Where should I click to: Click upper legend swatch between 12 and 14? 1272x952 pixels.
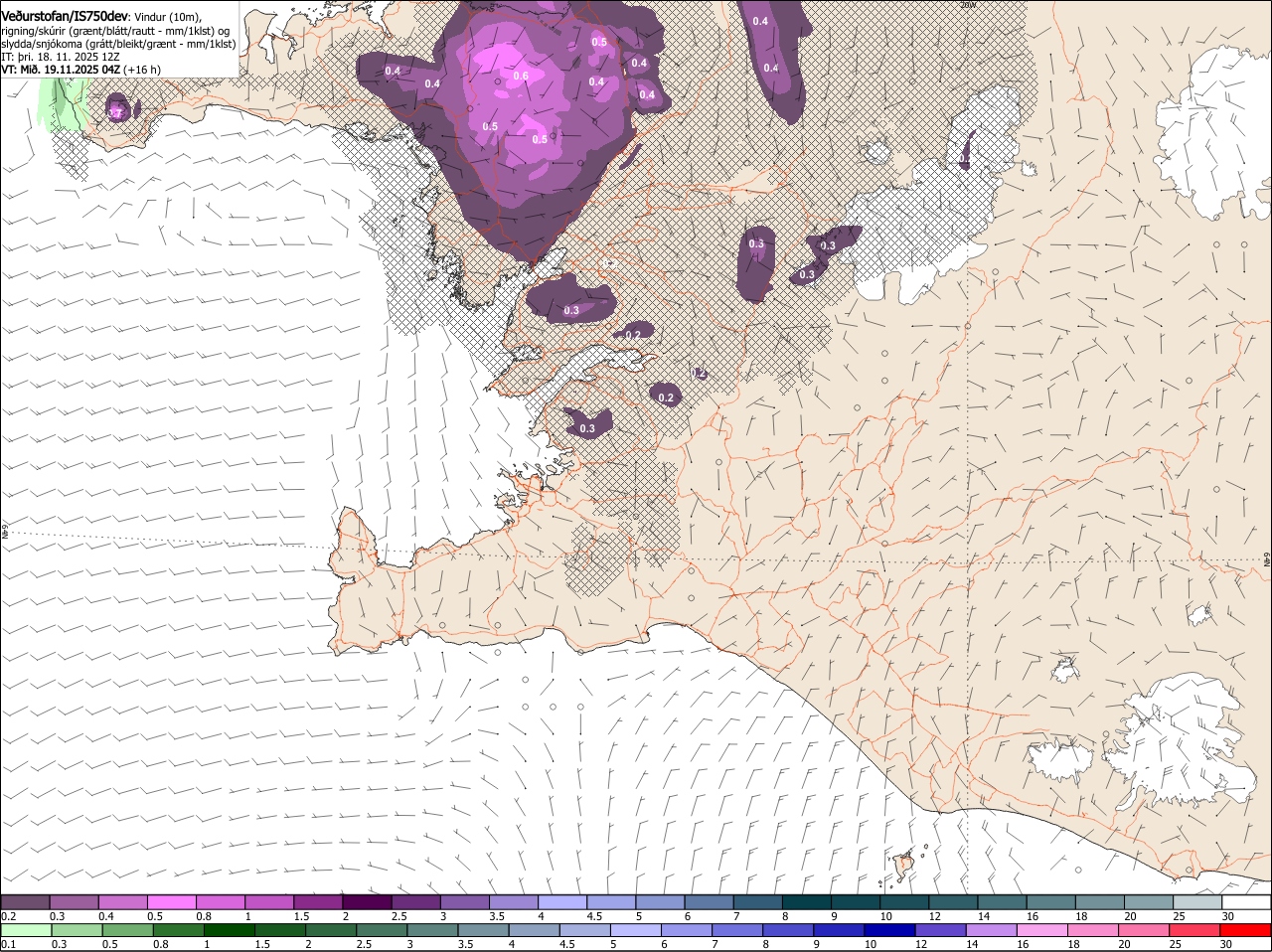[x=952, y=902]
